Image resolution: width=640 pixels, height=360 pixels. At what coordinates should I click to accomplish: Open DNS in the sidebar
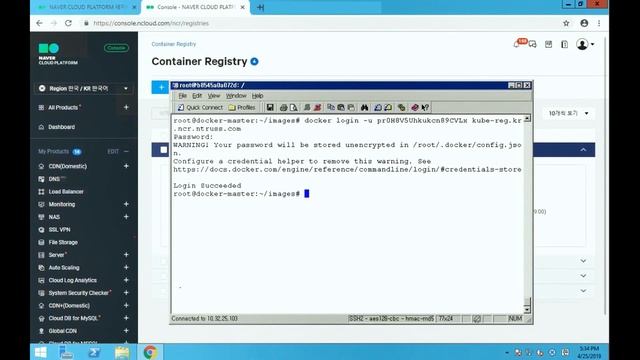(53, 179)
